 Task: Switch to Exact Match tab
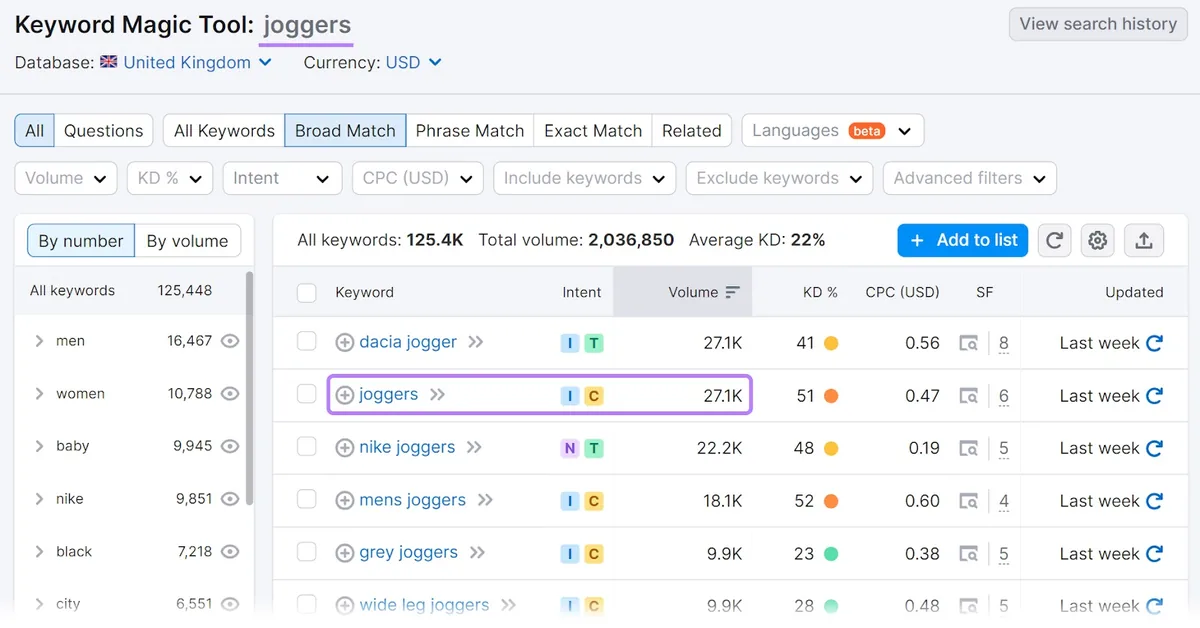coord(593,130)
